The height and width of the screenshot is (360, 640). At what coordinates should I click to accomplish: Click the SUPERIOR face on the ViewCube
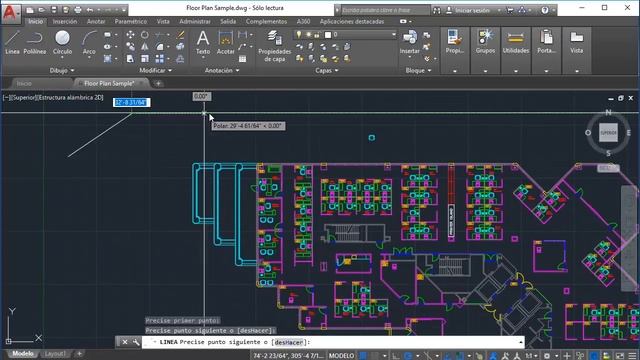tap(608, 133)
